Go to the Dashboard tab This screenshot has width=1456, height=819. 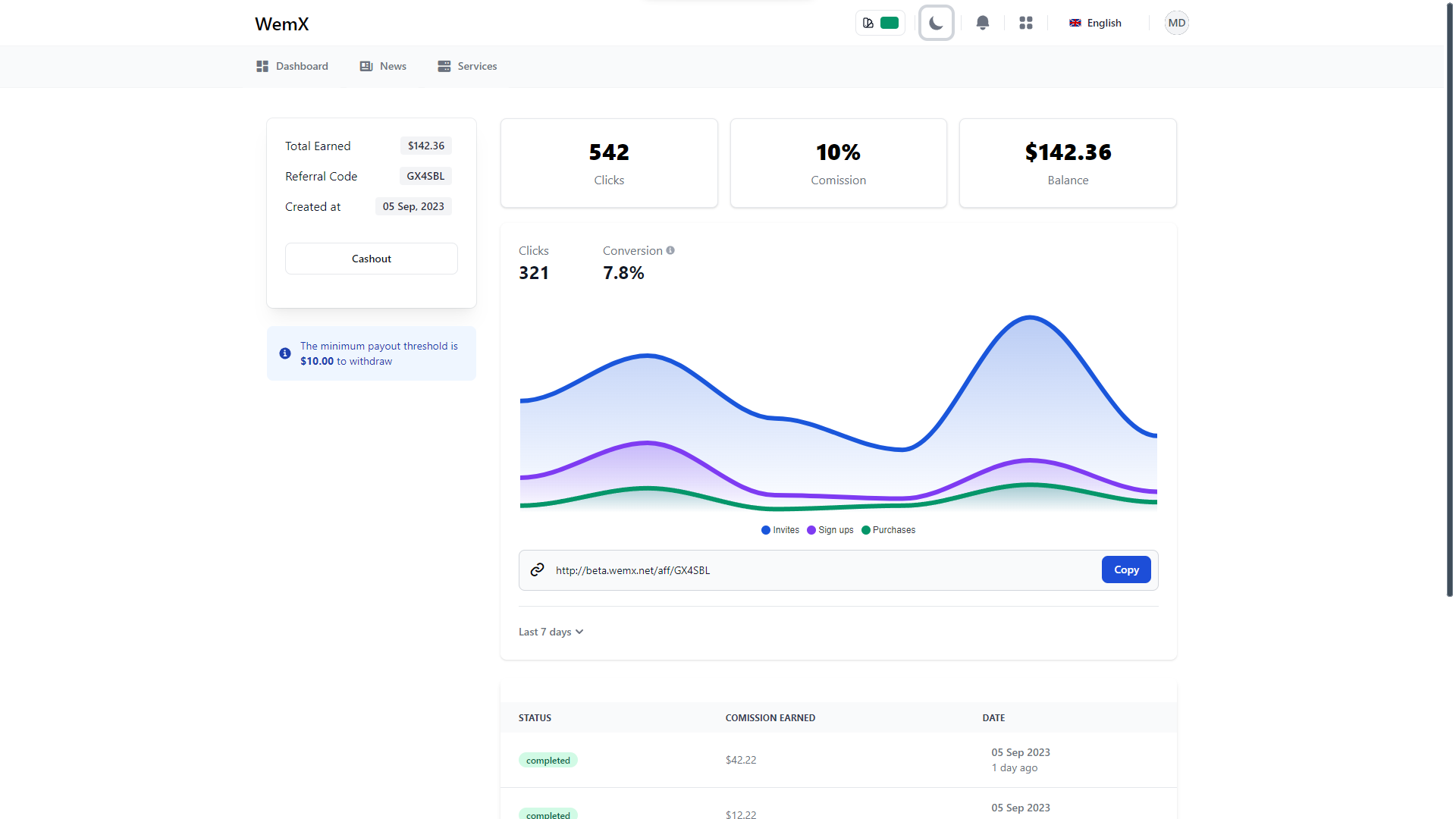click(292, 66)
